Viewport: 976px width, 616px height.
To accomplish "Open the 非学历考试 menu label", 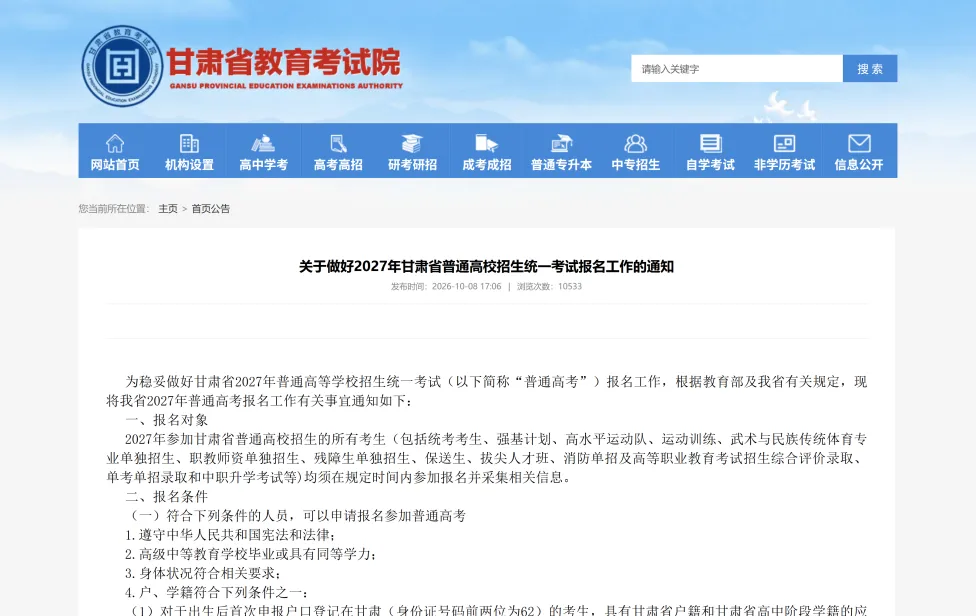I will pyautogui.click(x=784, y=165).
